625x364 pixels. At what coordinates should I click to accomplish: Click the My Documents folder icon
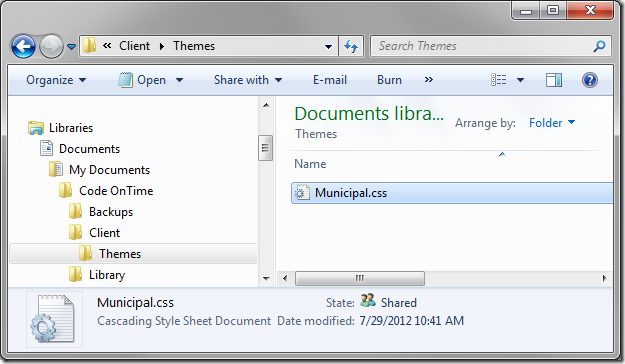[56, 169]
